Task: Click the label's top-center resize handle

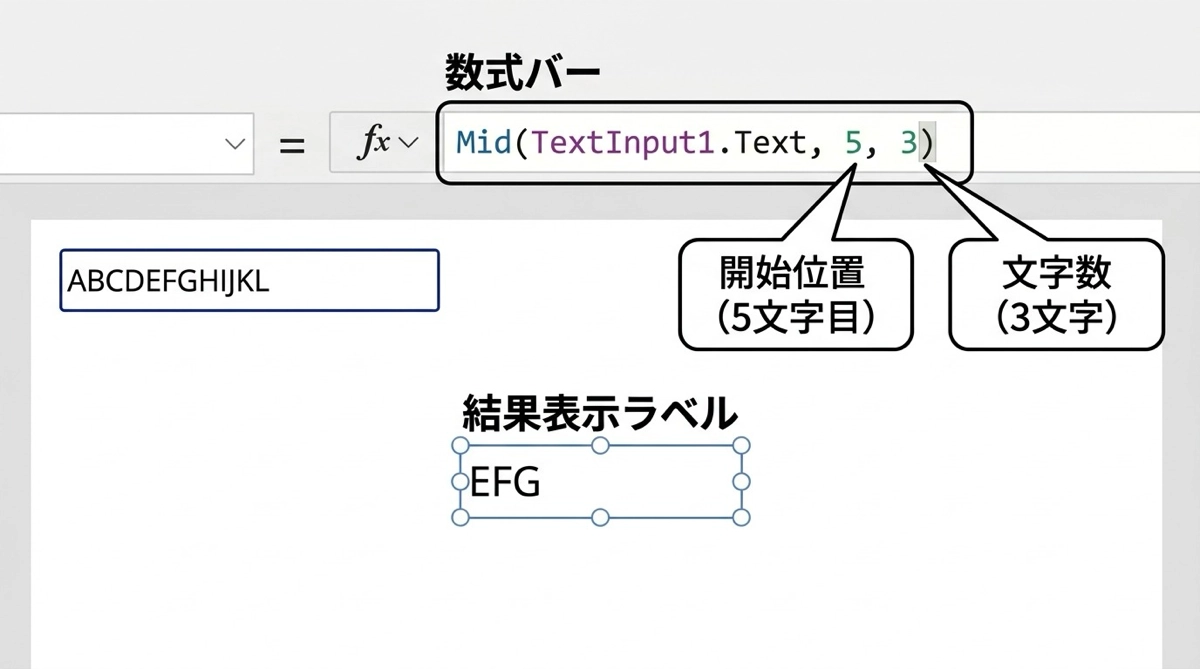Action: [x=601, y=446]
